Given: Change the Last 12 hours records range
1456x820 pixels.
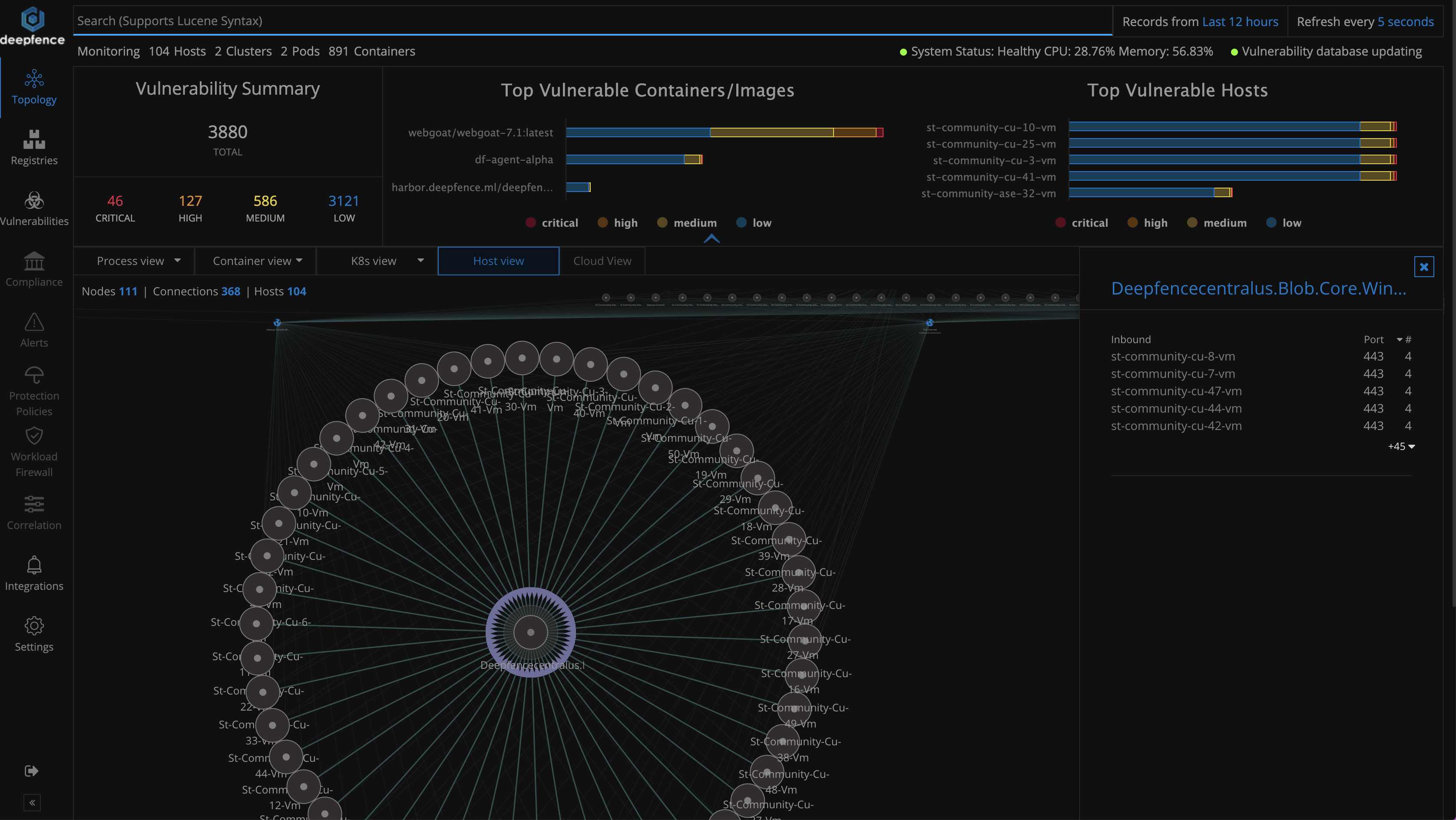Looking at the screenshot, I should tap(1241, 21).
